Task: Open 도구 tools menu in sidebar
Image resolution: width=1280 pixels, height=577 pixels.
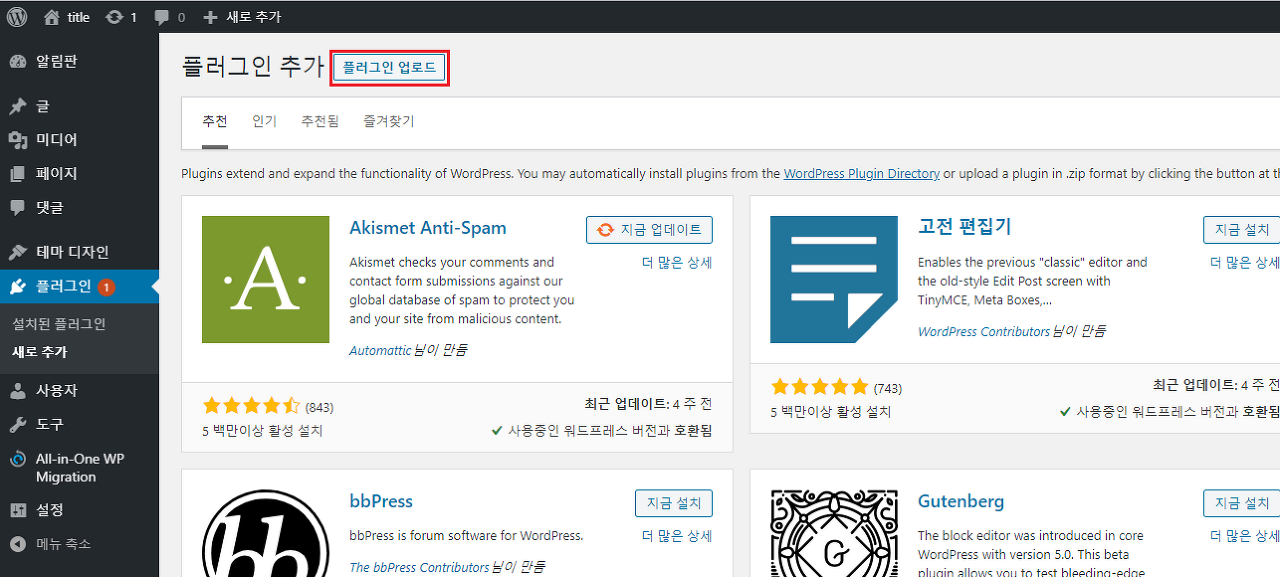Action: pos(79,424)
